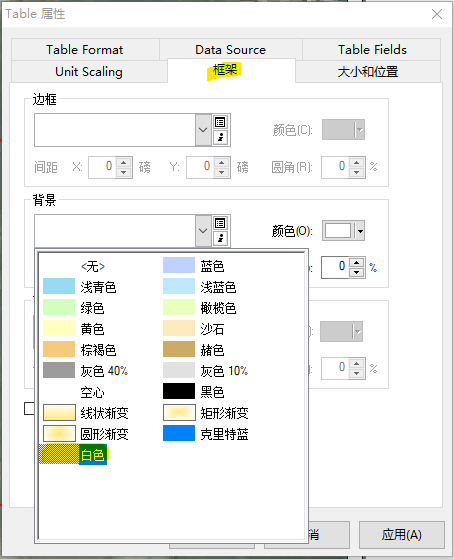Select 灰色 40% background
This screenshot has height=559, width=454.
coord(86,371)
